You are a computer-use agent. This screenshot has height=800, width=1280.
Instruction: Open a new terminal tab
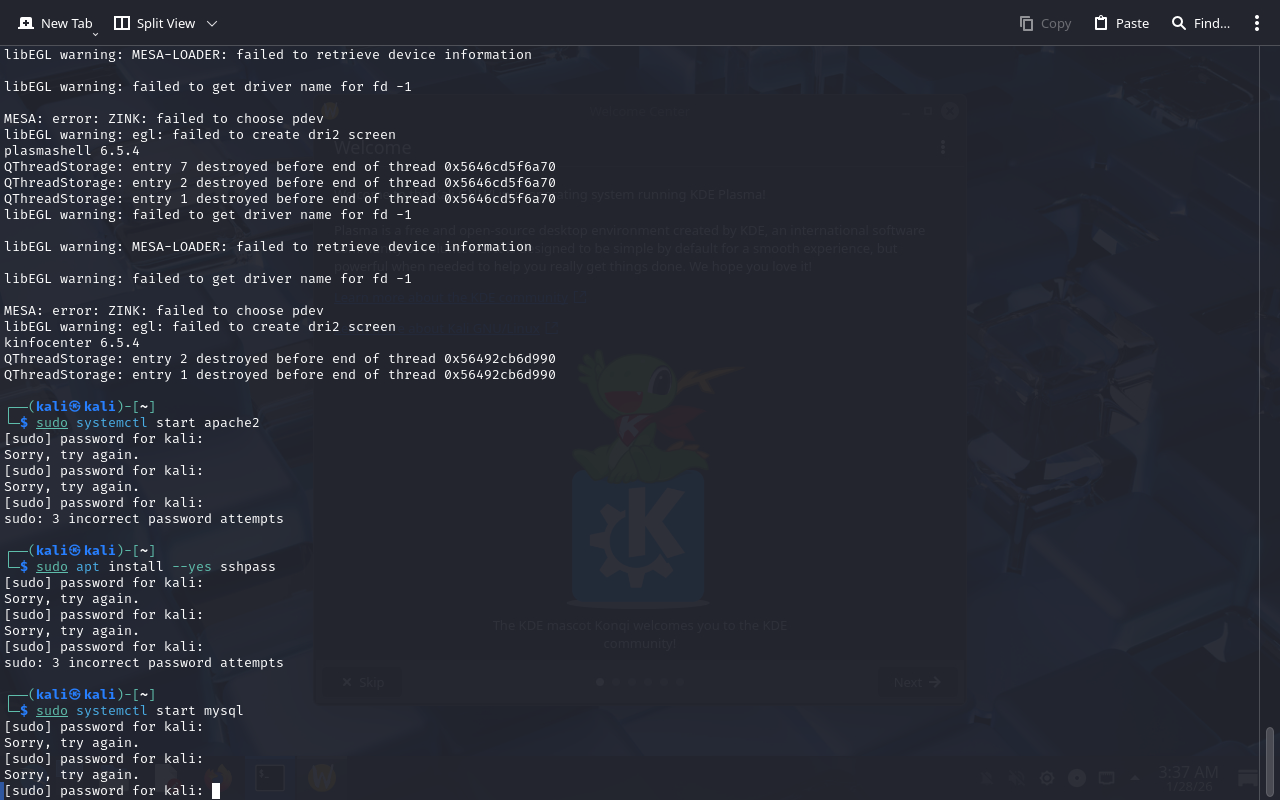tap(56, 23)
